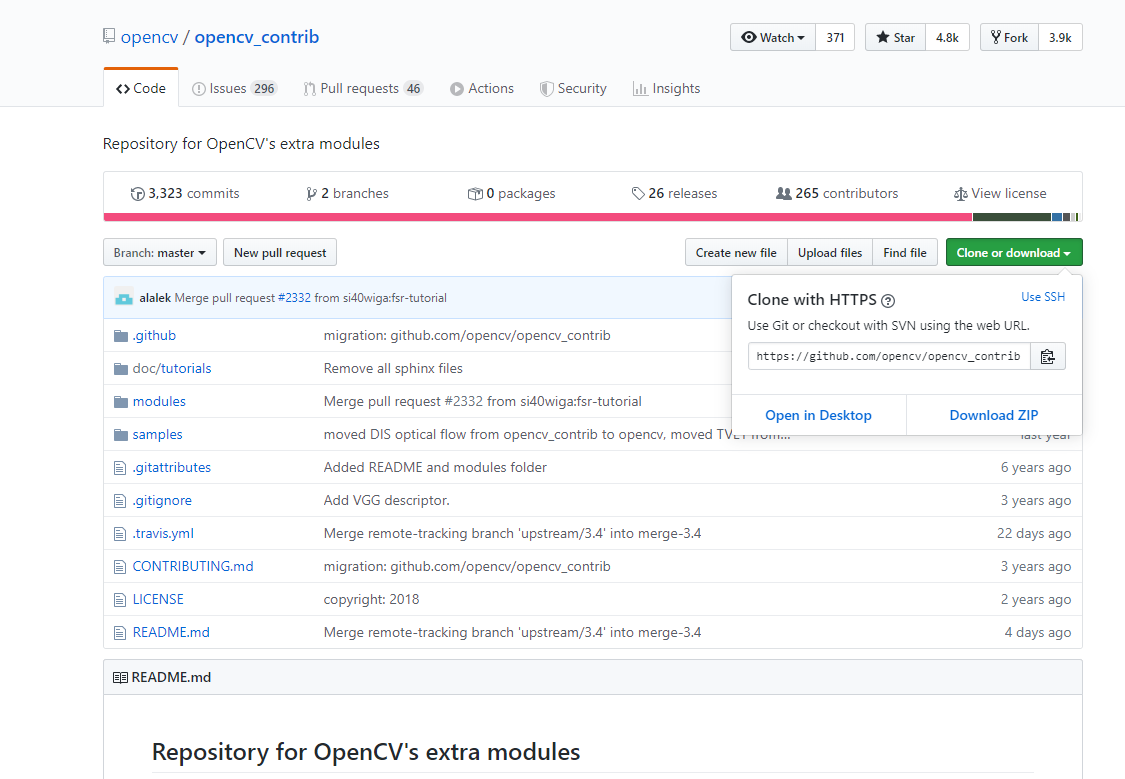Image resolution: width=1125 pixels, height=779 pixels.
Task: Click Find file button
Action: 905,252
